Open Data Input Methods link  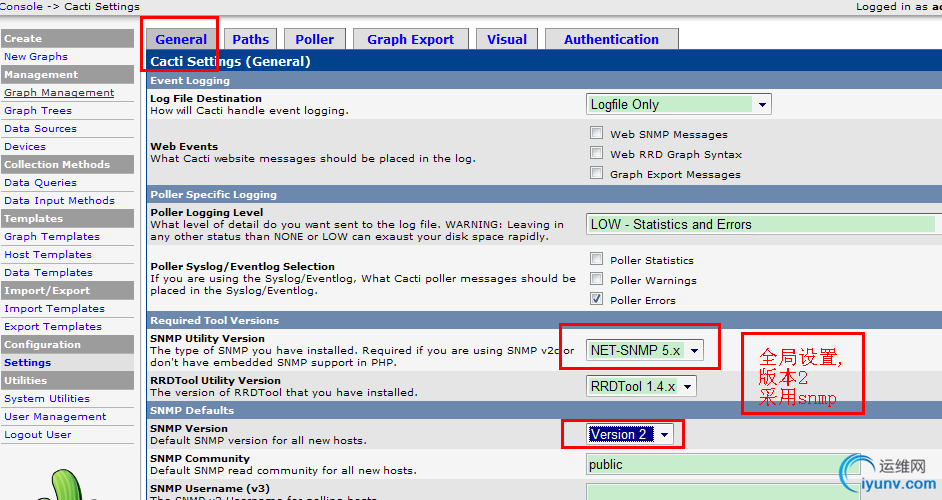point(59,201)
